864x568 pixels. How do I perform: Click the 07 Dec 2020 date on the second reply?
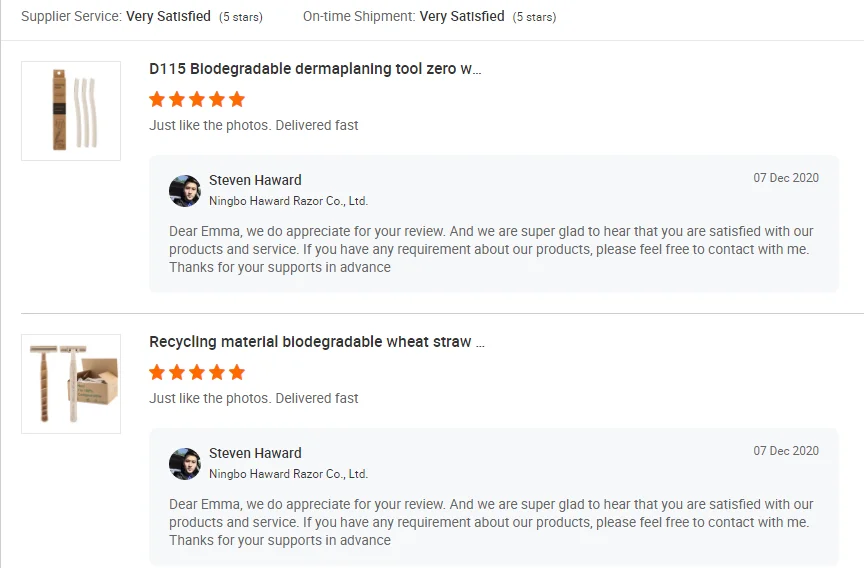[786, 451]
